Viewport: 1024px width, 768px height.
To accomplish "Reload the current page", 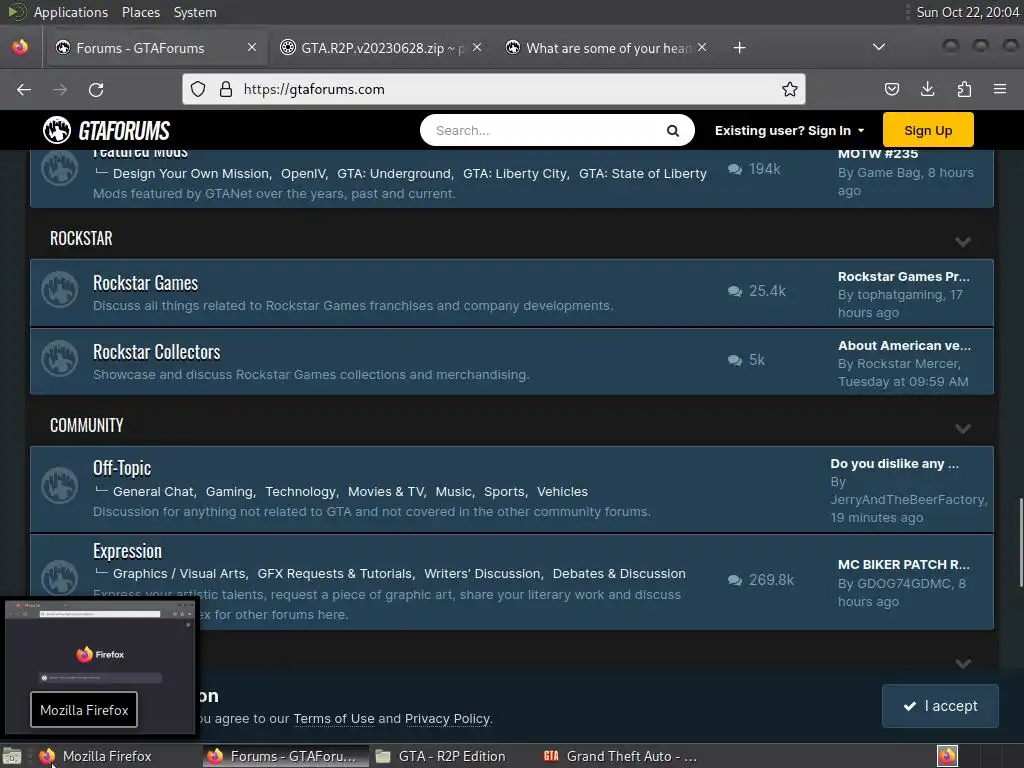I will pos(96,89).
